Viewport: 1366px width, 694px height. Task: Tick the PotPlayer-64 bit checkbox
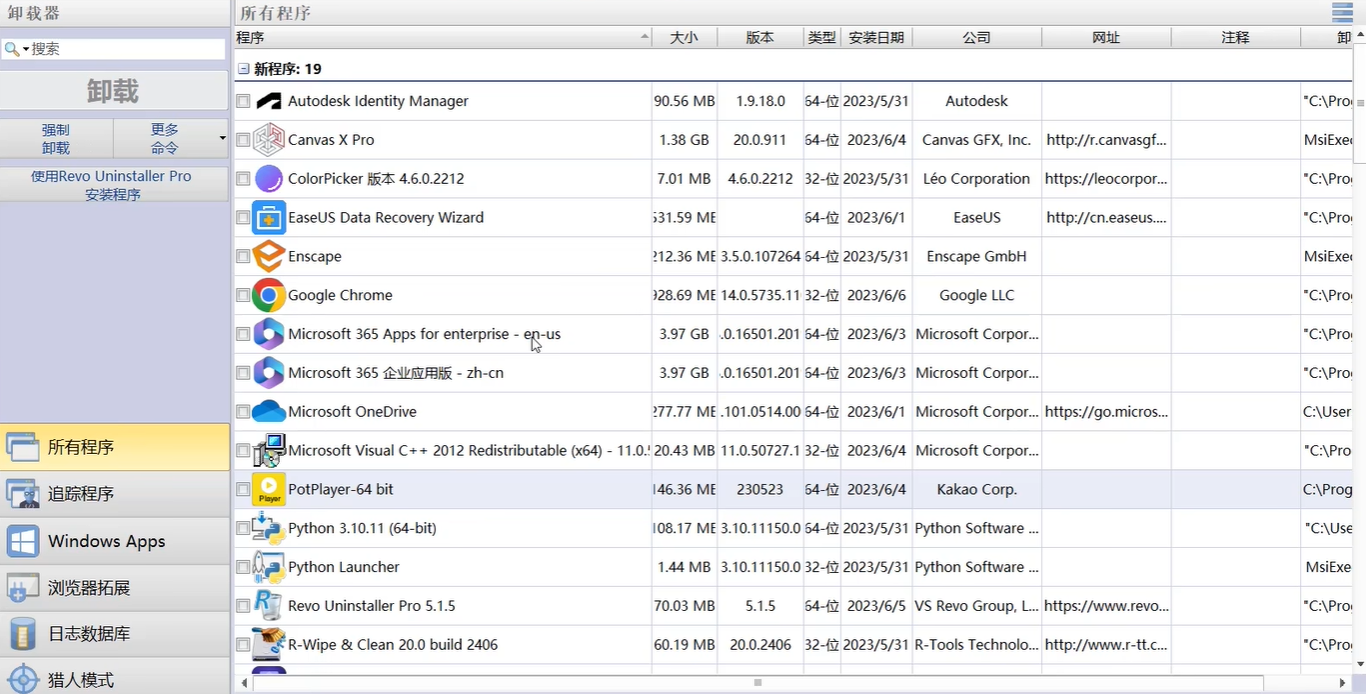(243, 489)
